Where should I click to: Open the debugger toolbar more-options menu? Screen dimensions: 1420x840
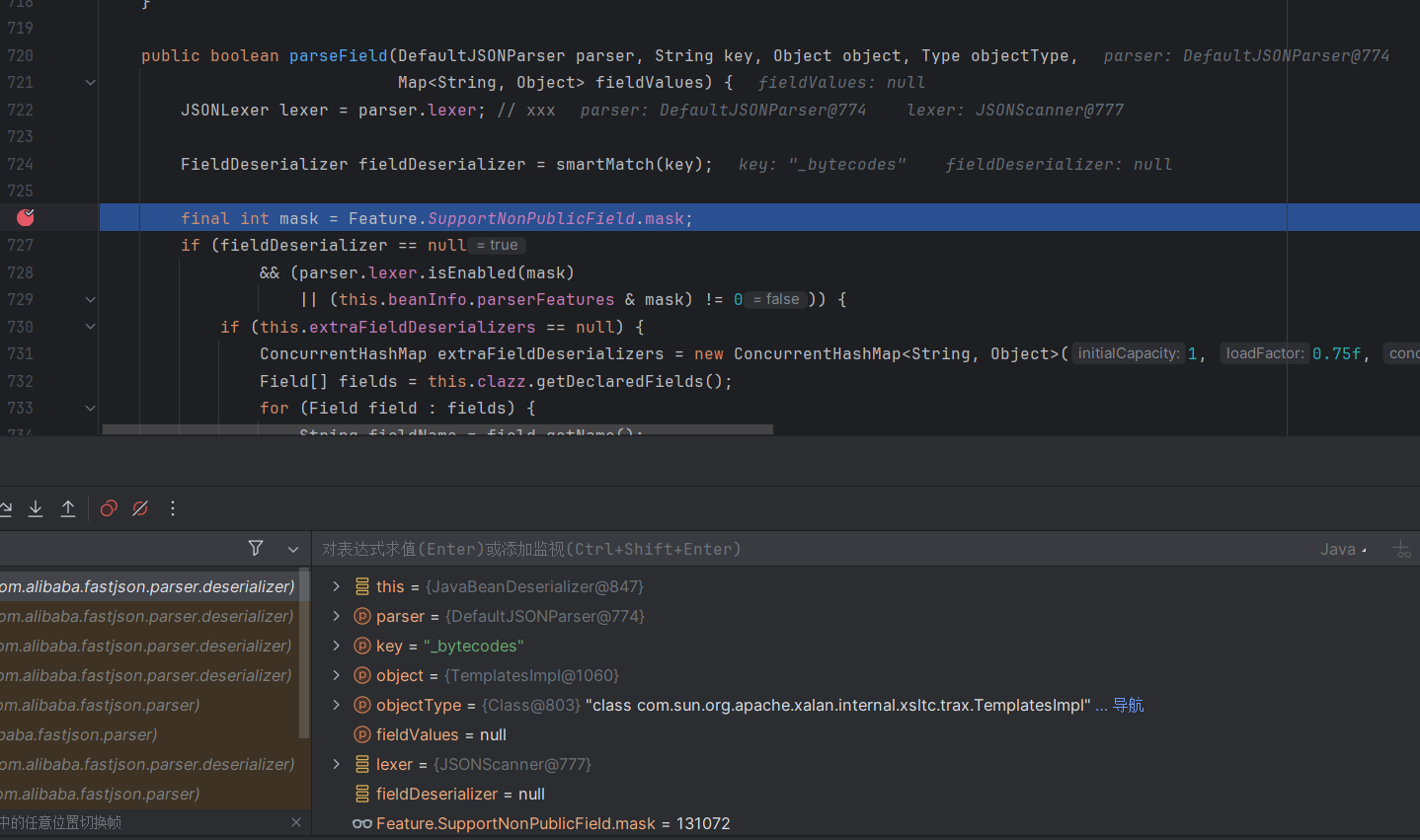click(173, 508)
